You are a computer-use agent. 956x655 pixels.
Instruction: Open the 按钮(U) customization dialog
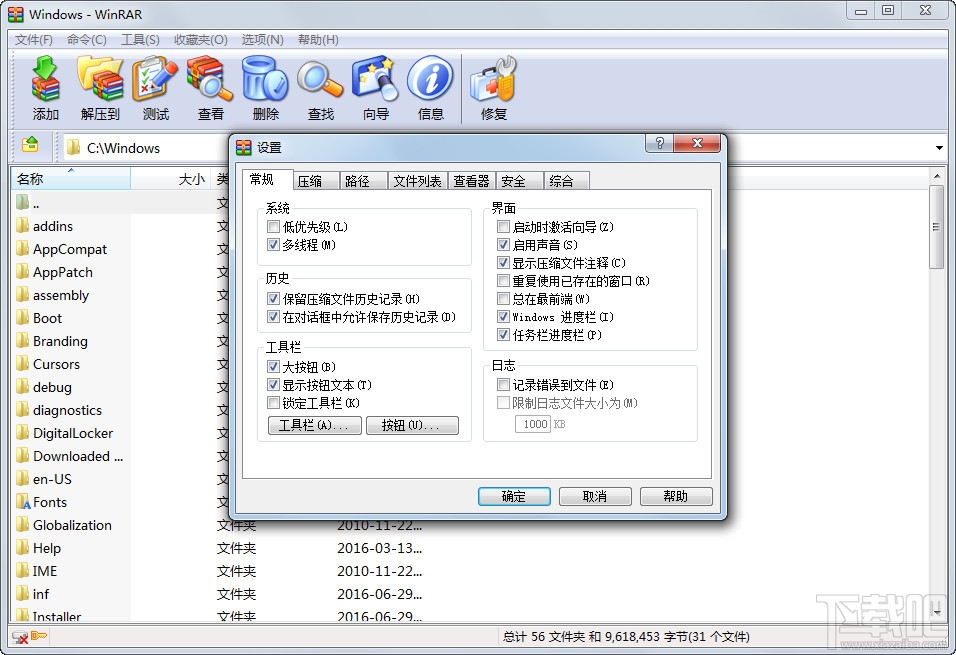(x=412, y=425)
